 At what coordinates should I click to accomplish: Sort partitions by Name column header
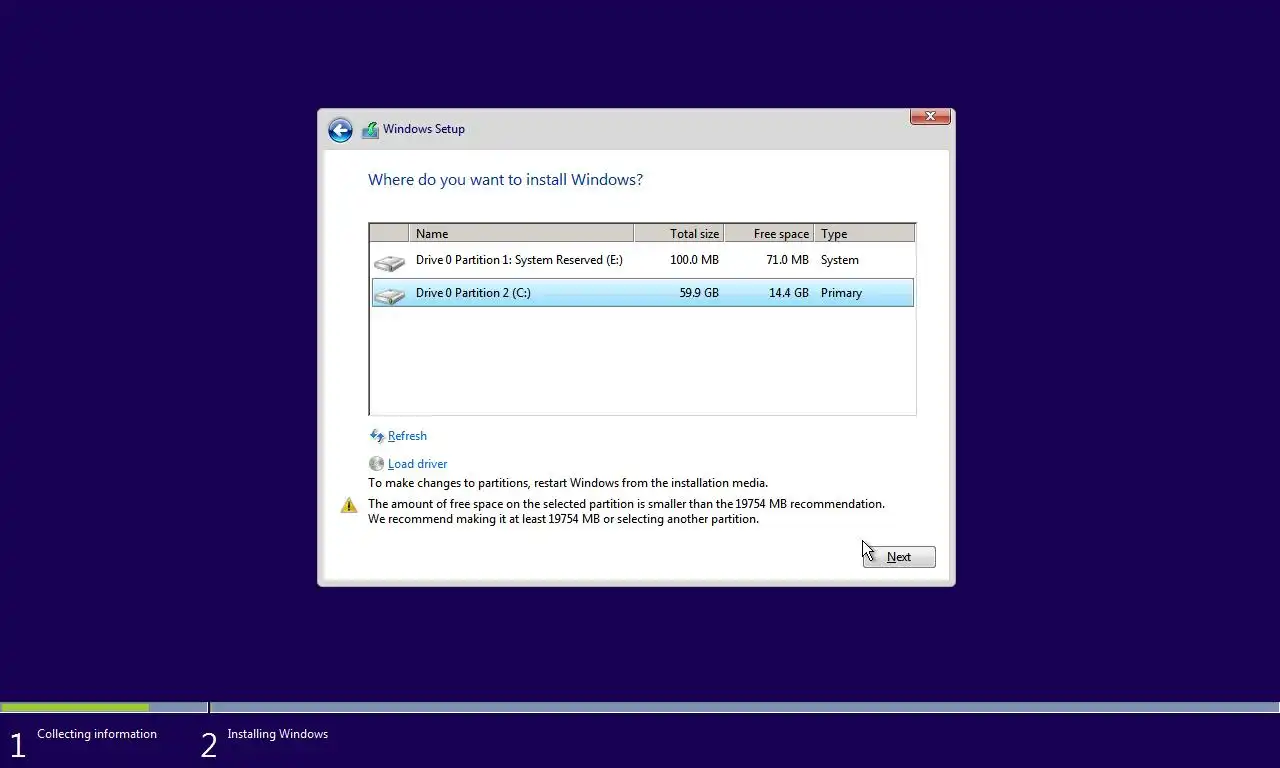(521, 233)
